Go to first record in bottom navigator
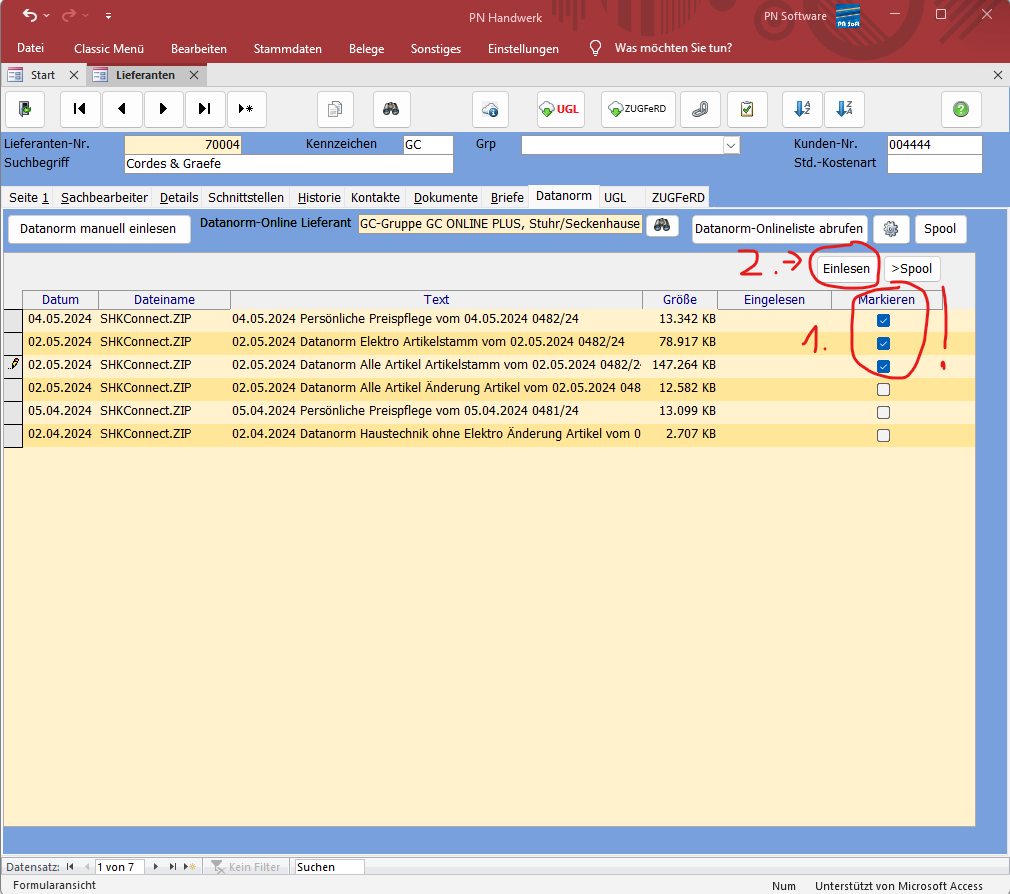Image resolution: width=1010 pixels, height=894 pixels. click(70, 867)
